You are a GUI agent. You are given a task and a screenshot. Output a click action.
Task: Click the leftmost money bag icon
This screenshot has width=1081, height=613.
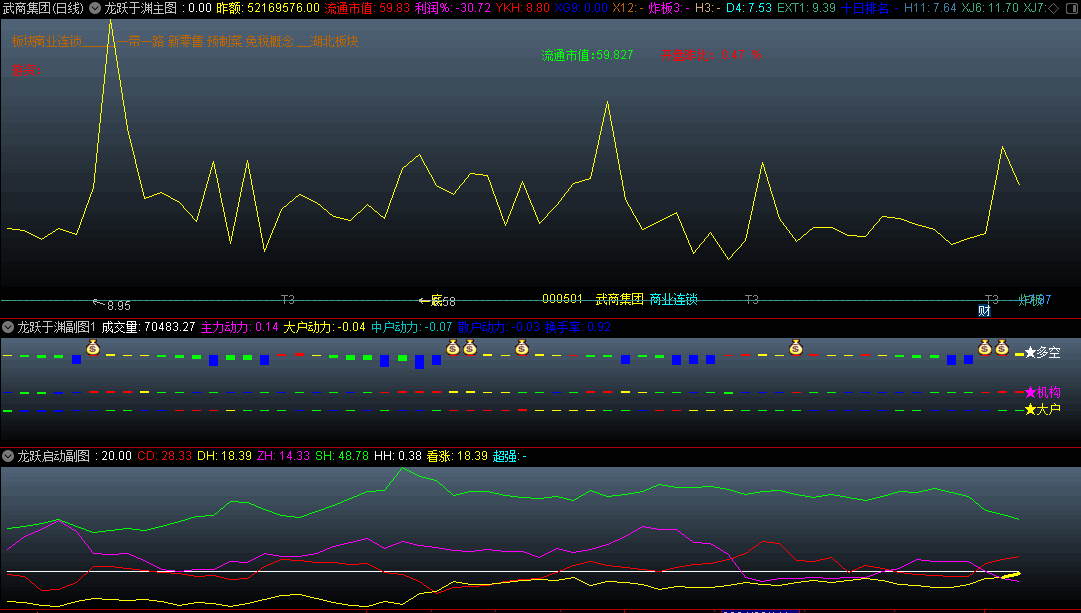(93, 348)
